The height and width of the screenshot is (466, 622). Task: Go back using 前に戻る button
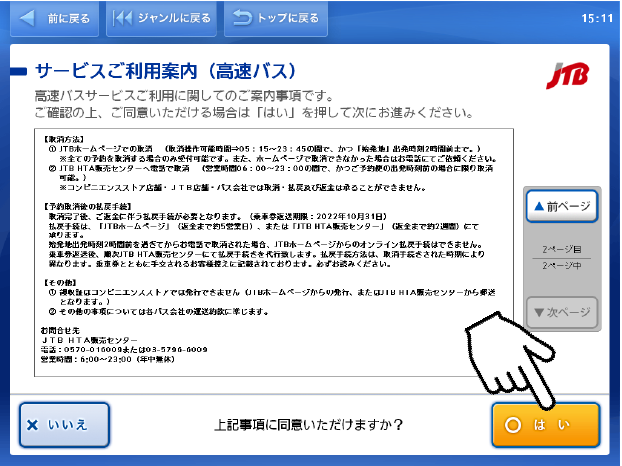tap(54, 19)
